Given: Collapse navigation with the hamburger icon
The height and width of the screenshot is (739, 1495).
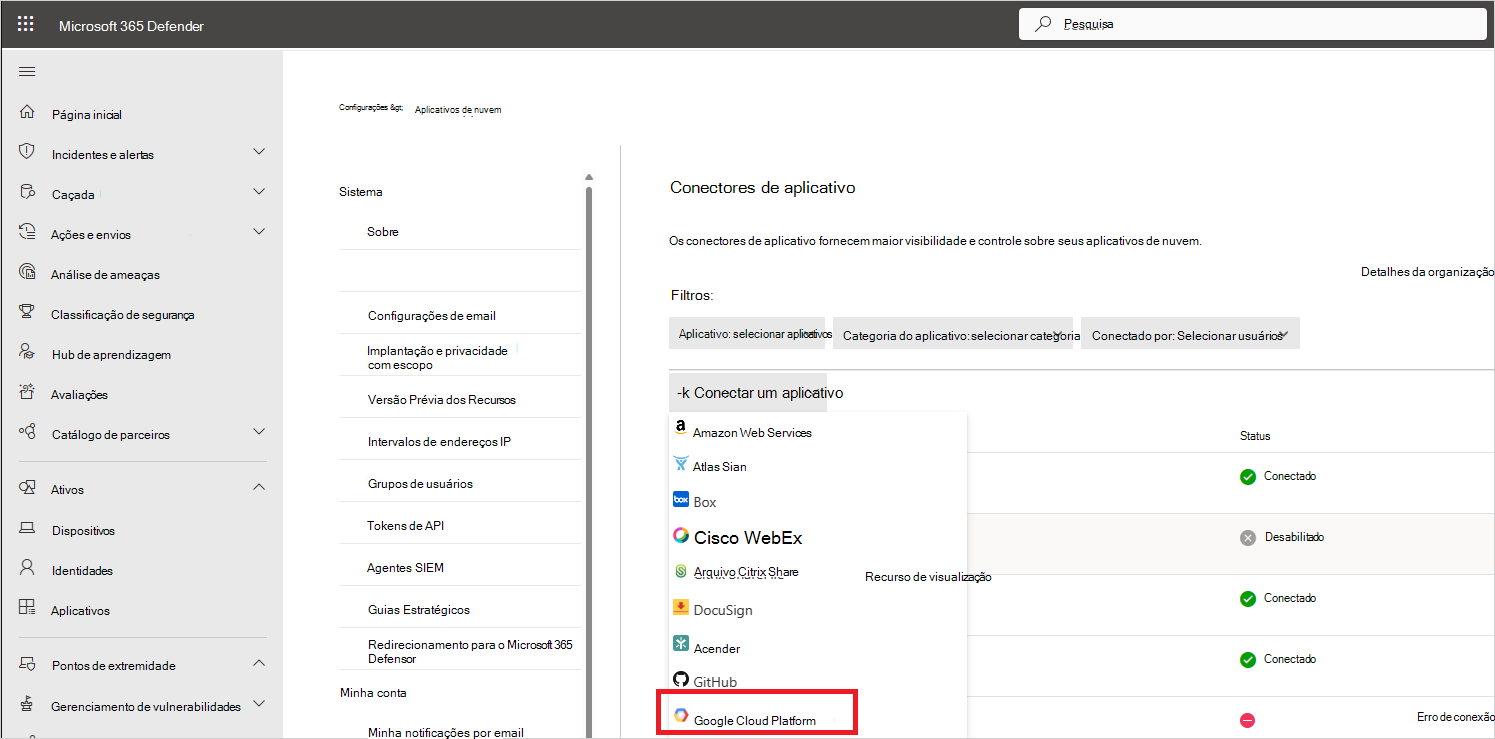Looking at the screenshot, I should (x=27, y=71).
